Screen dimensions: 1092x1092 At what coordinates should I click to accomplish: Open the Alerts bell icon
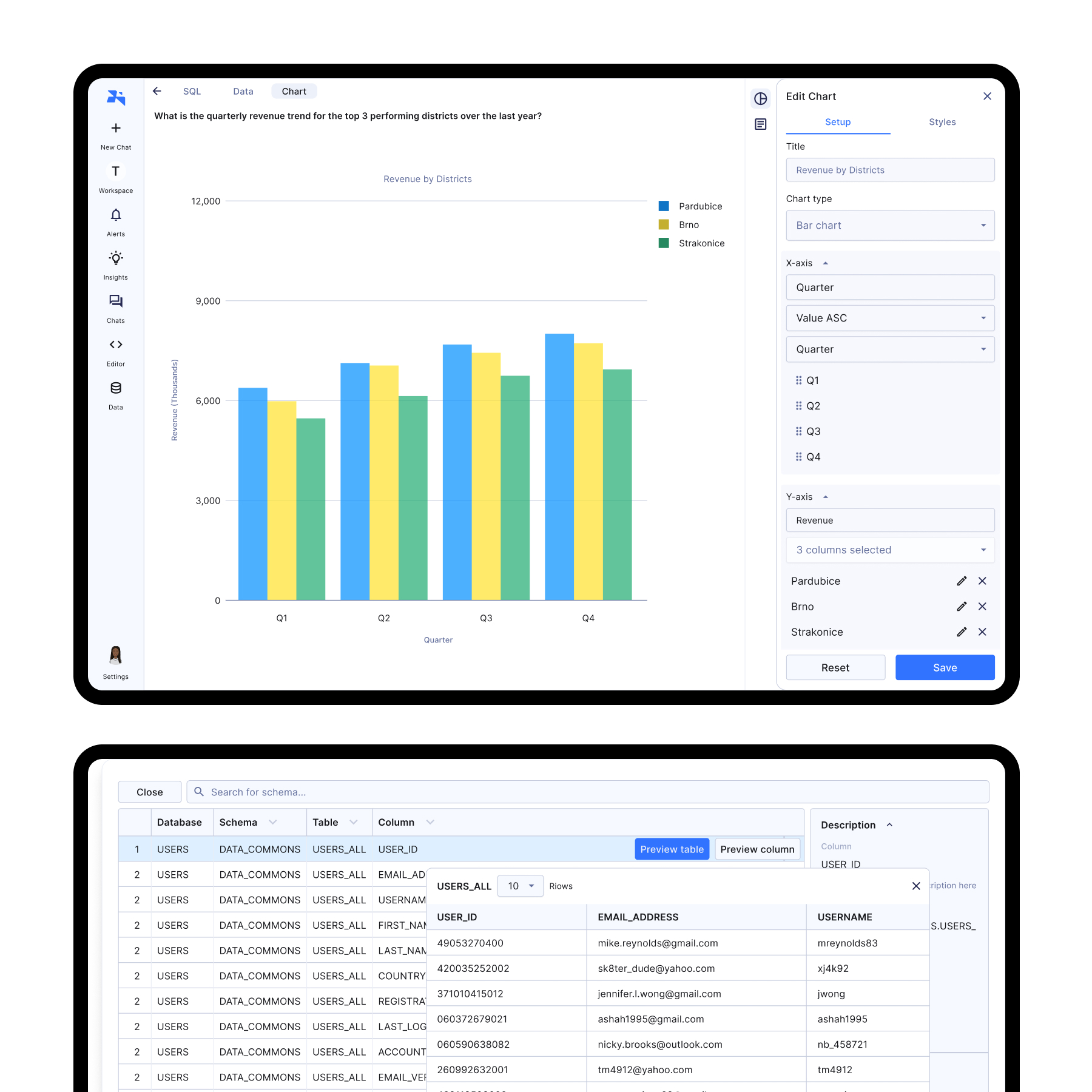pyautogui.click(x=116, y=215)
